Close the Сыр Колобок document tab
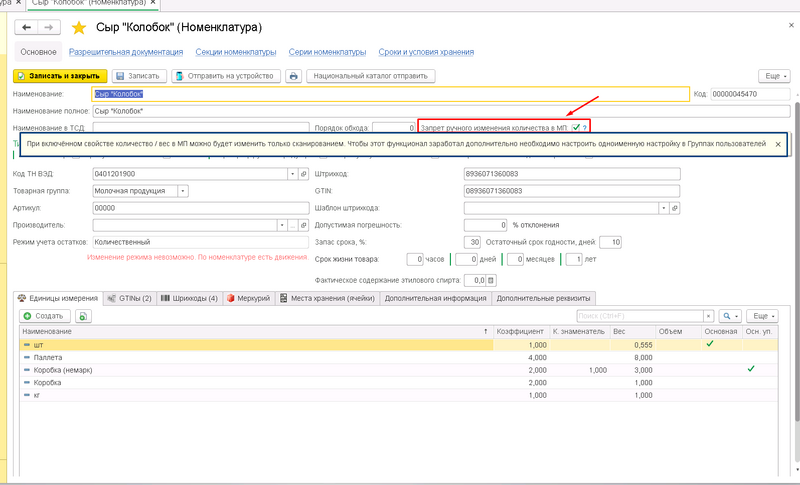The image size is (800, 485). (x=153, y=3)
